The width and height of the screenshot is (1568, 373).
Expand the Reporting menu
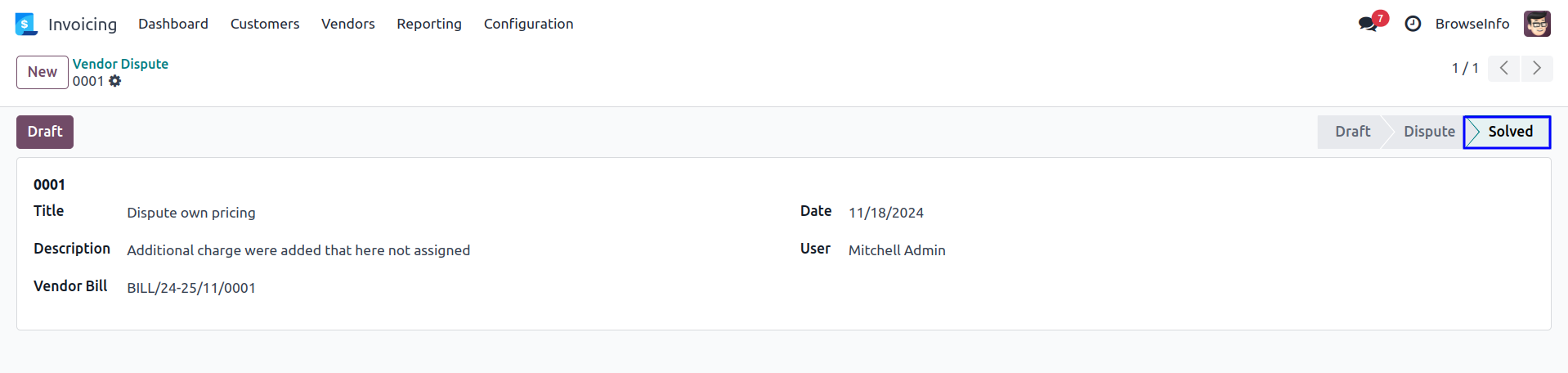[x=429, y=24]
